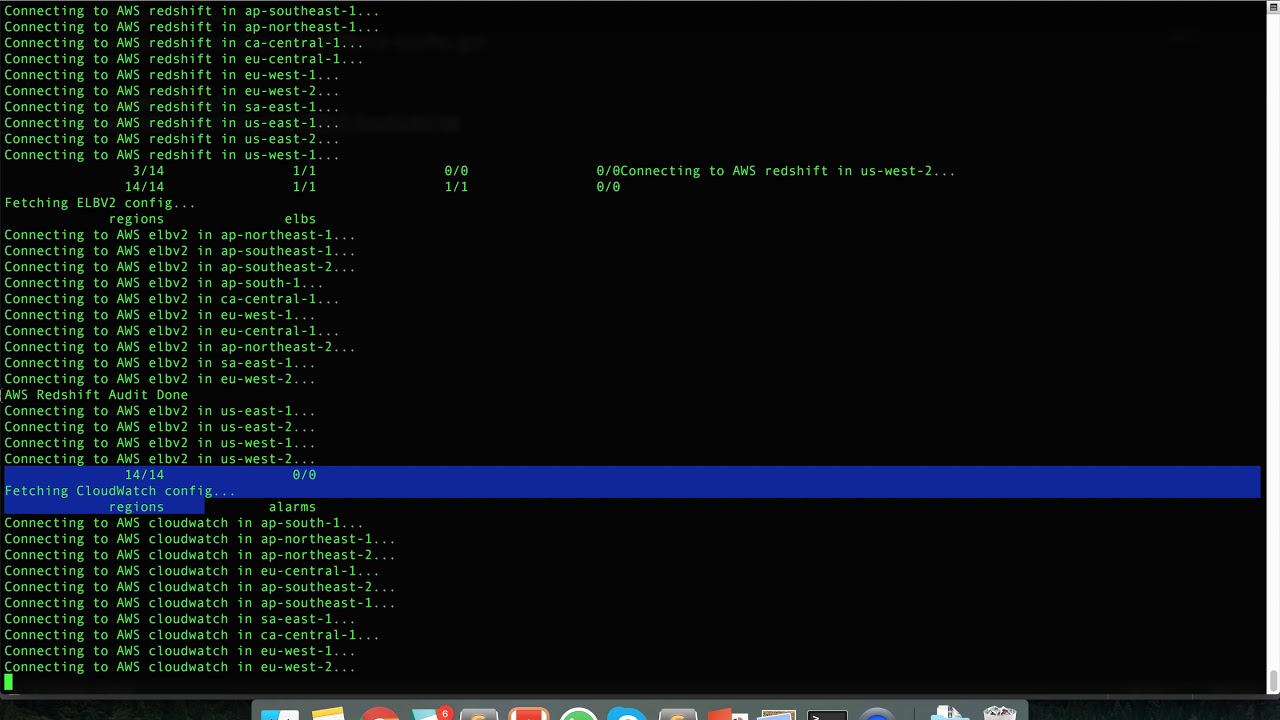Select the 'redshift in sa-east-1' line
Viewport: 1280px width, 720px height.
pos(172,107)
